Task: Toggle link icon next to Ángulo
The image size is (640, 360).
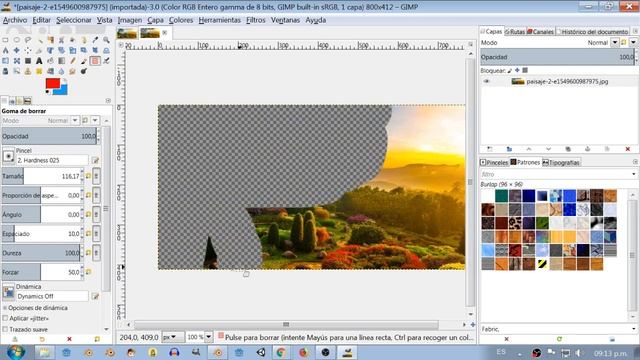Action: (x=96, y=215)
